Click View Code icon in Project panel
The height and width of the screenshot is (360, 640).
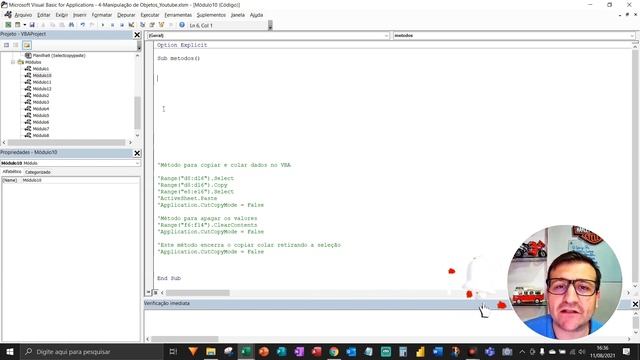[x=6, y=45]
